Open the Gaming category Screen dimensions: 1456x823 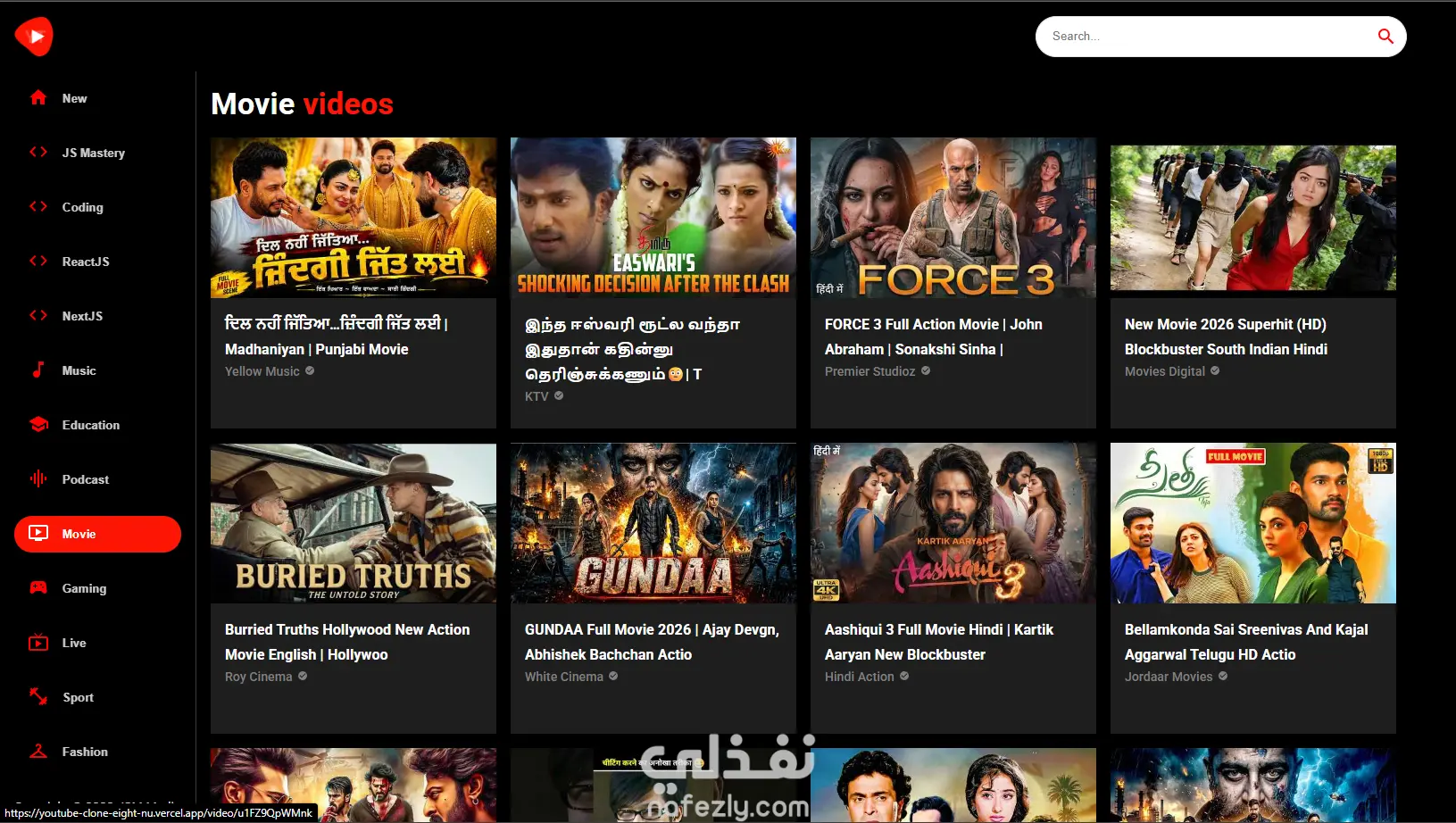(x=97, y=588)
